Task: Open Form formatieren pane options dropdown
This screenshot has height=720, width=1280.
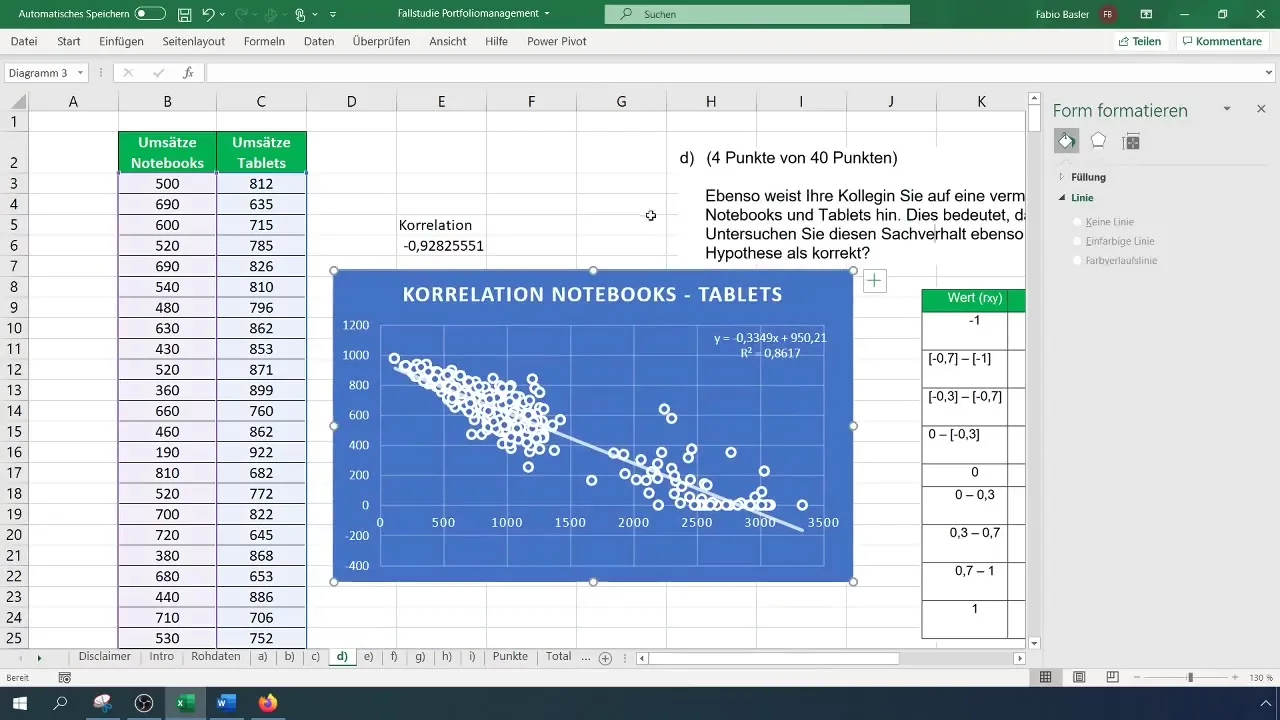Action: (1227, 108)
